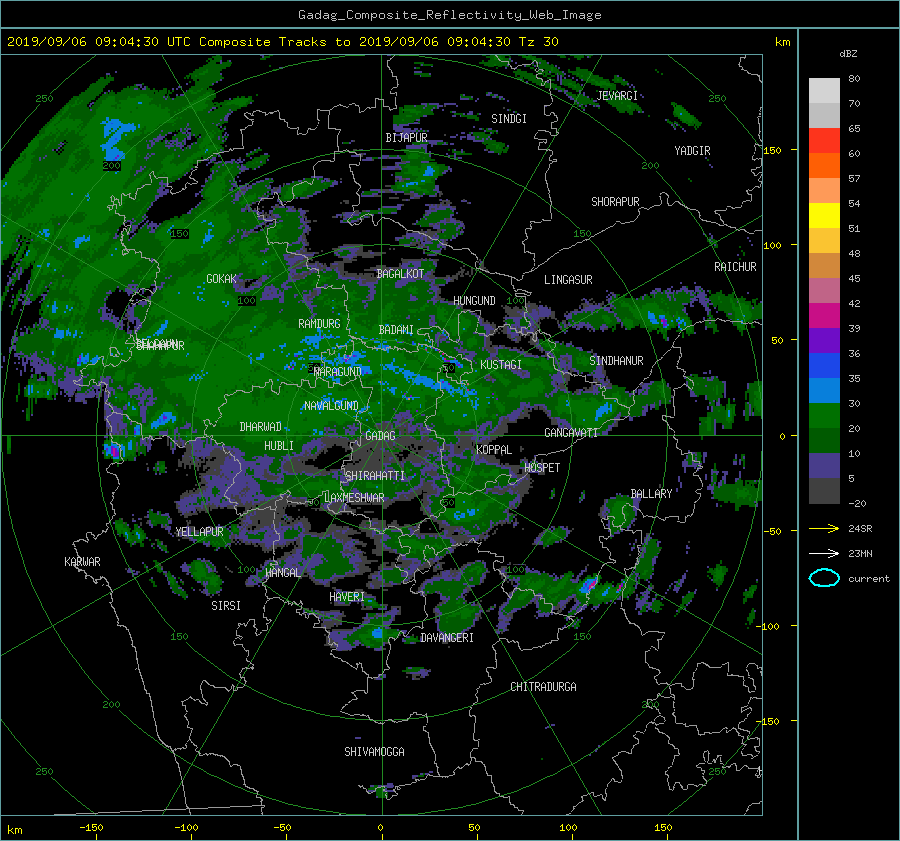Click the DAVANGERI label
The width and height of the screenshot is (900, 841).
point(447,638)
